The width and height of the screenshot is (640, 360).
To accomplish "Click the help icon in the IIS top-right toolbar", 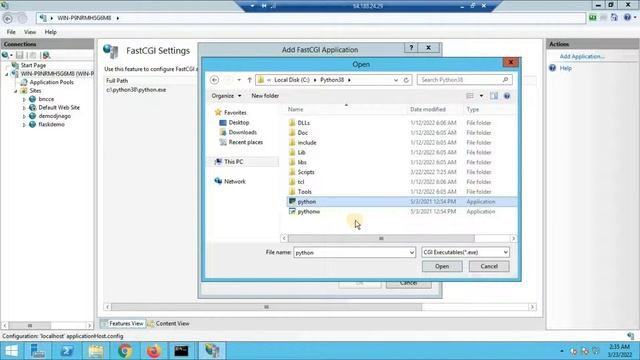I will [627, 17].
